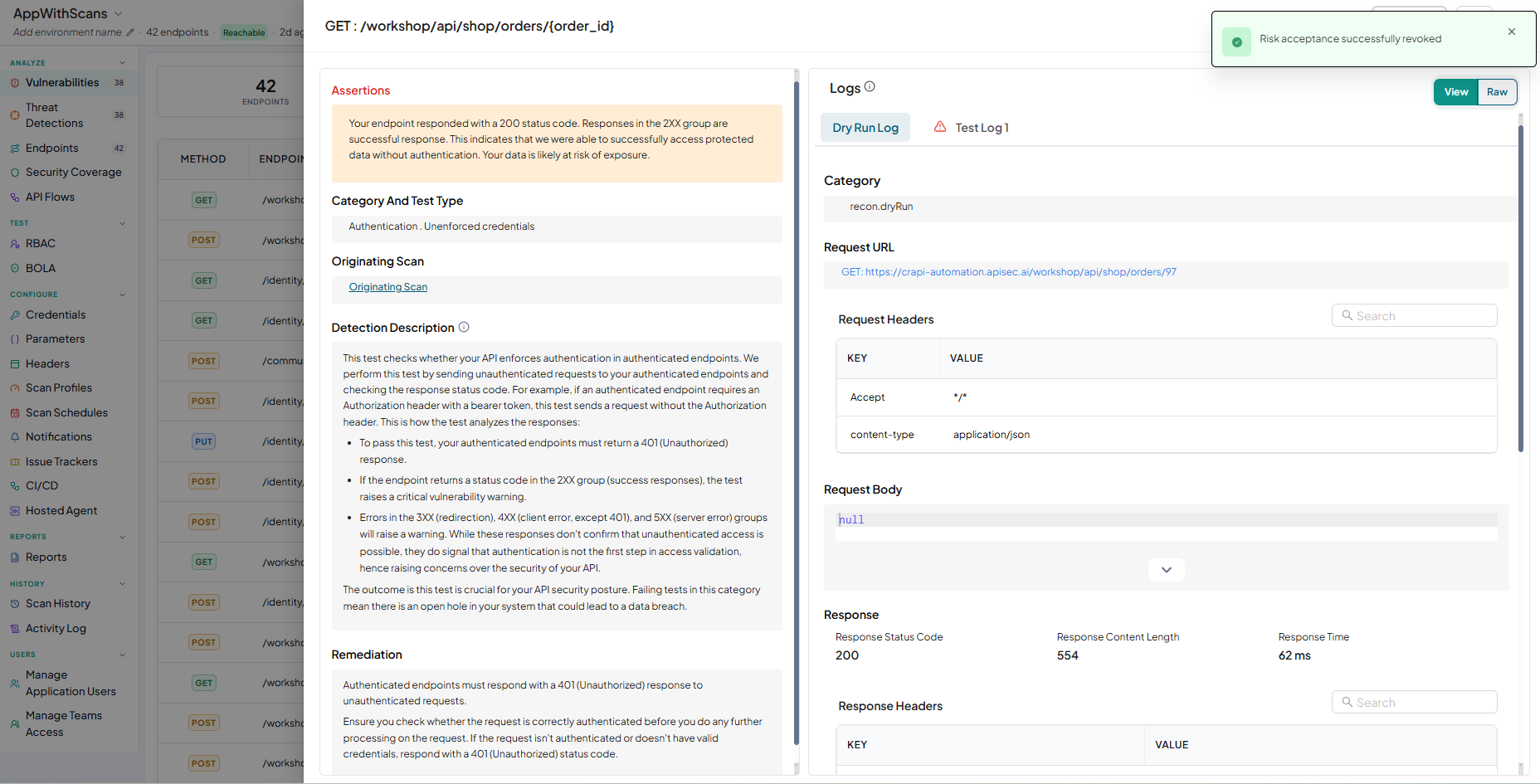Click the Logs info icon
This screenshot has height=784, width=1540.
pyautogui.click(x=870, y=86)
